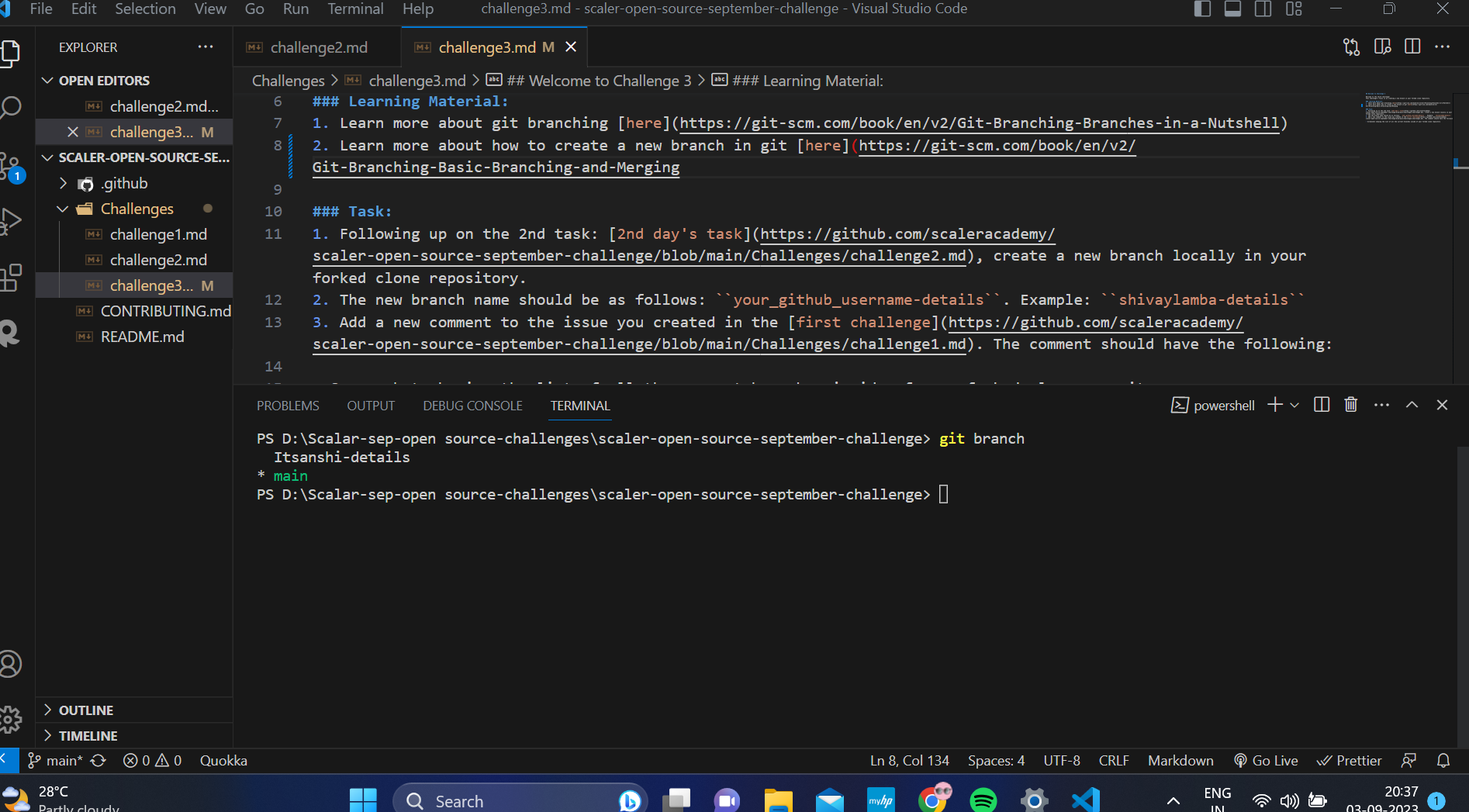Kill the terminal with the trash icon
The height and width of the screenshot is (812, 1469).
[1350, 404]
